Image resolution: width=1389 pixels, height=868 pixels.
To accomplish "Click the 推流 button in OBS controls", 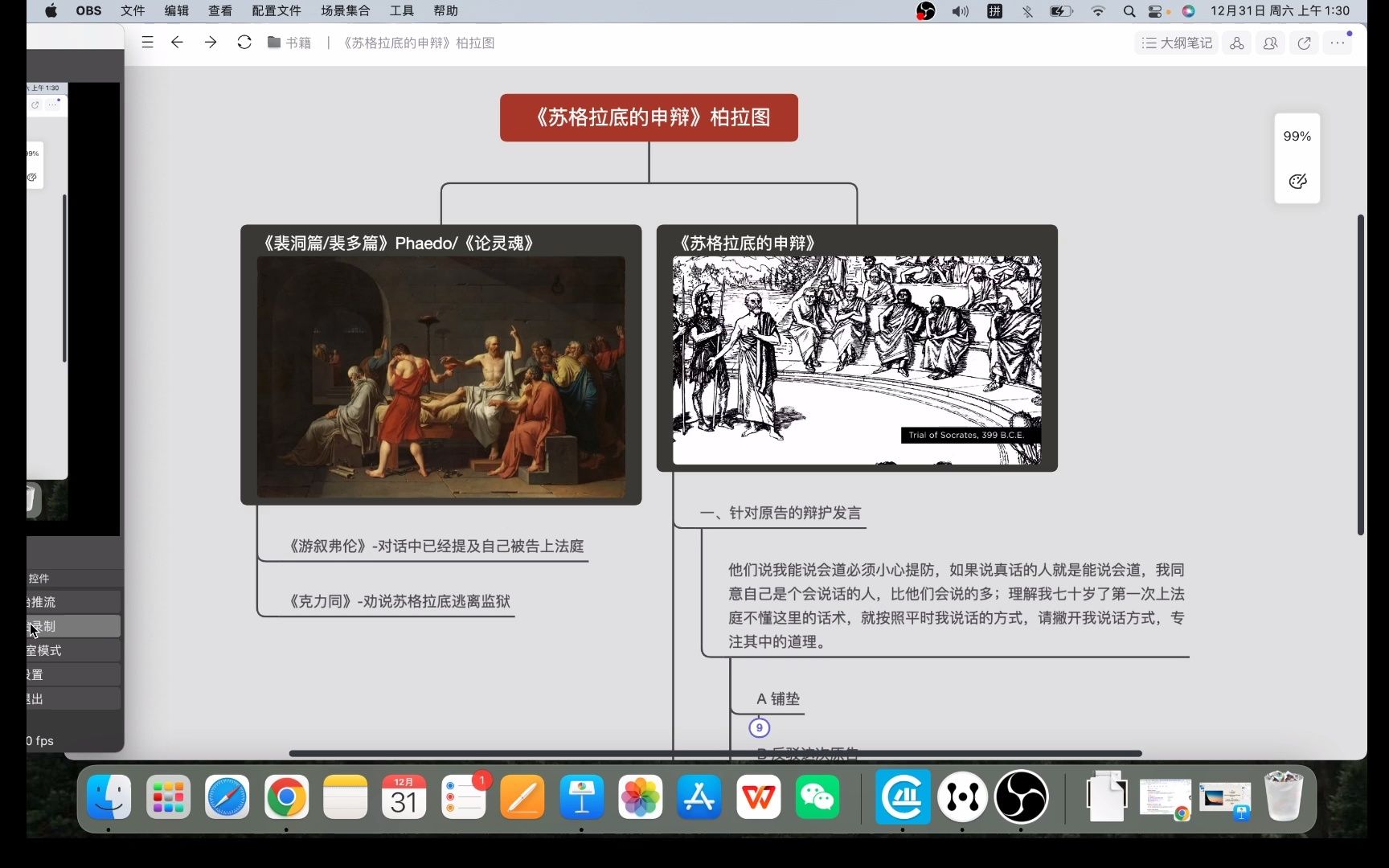I will point(73,602).
